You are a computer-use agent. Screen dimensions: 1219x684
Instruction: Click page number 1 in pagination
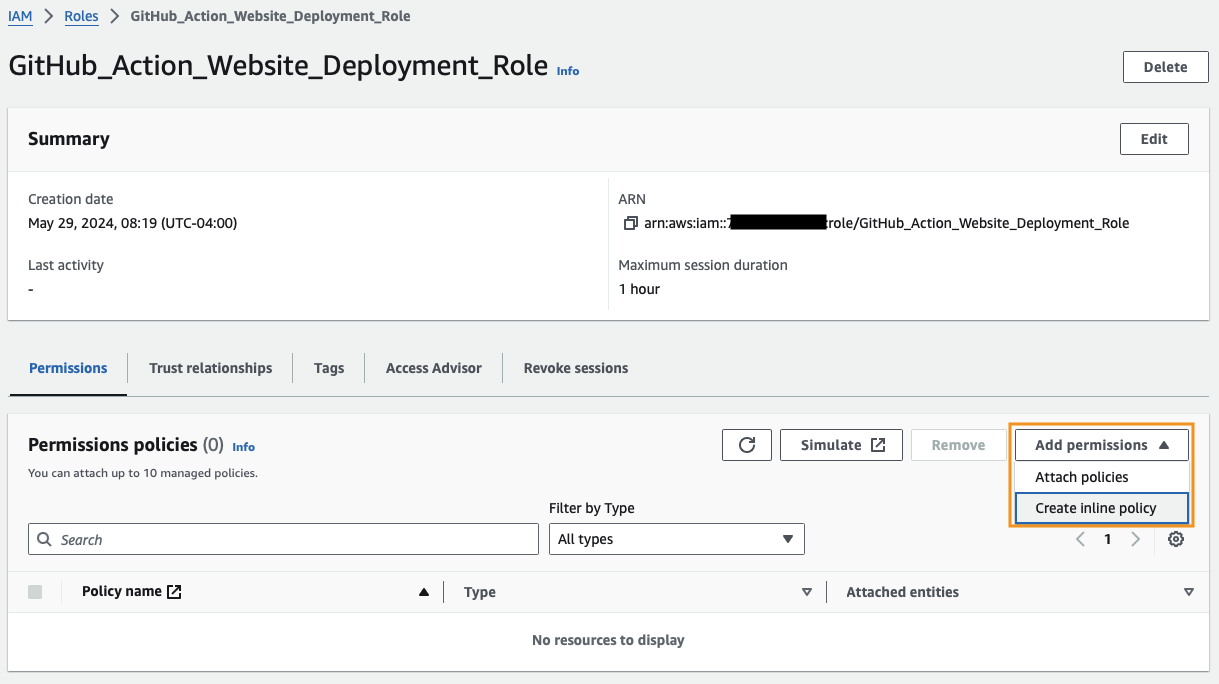click(1108, 539)
